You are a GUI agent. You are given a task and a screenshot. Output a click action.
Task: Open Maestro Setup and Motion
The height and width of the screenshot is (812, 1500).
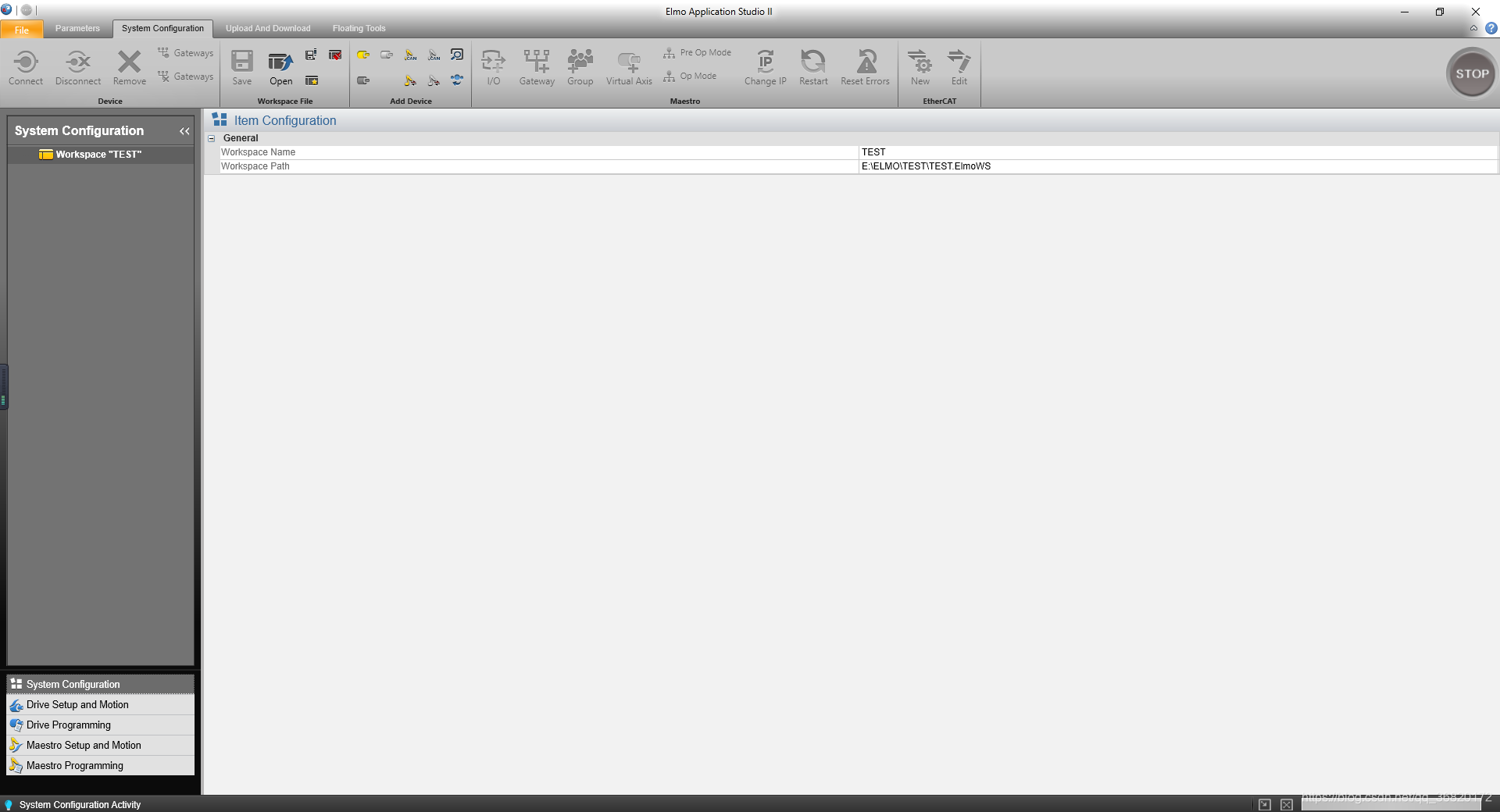click(x=100, y=745)
